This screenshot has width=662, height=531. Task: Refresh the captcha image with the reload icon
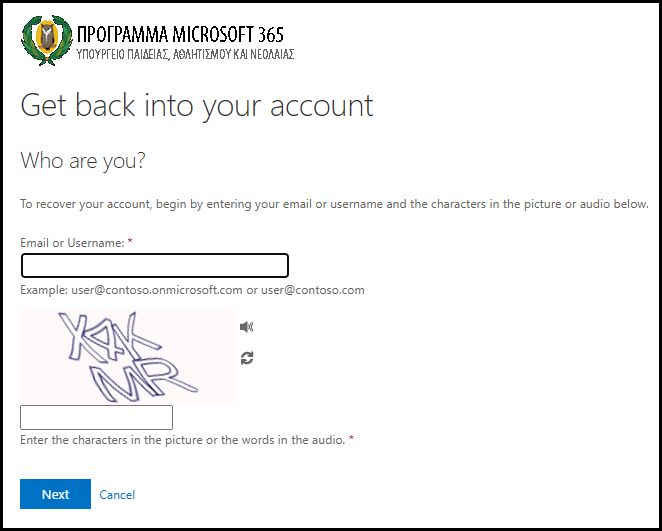coord(247,358)
